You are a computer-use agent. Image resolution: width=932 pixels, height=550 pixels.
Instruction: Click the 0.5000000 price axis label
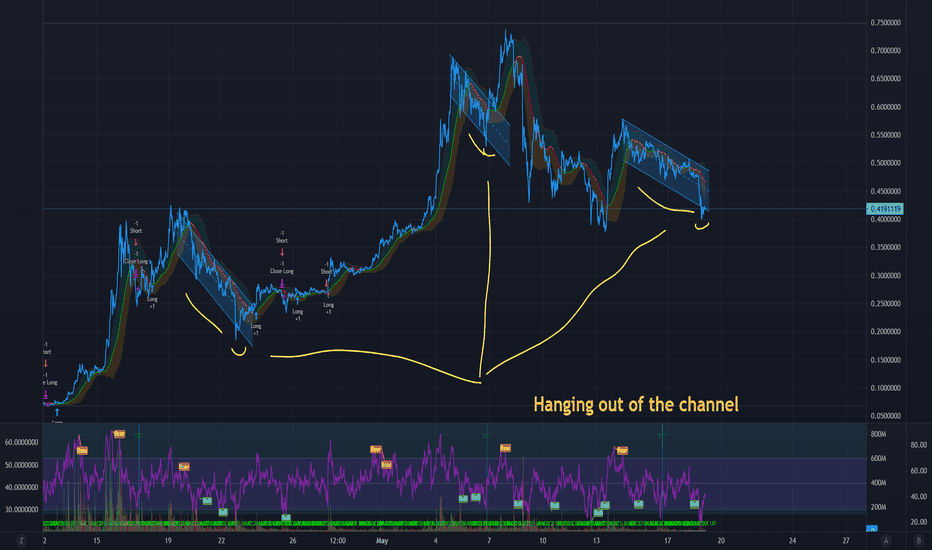pyautogui.click(x=885, y=163)
